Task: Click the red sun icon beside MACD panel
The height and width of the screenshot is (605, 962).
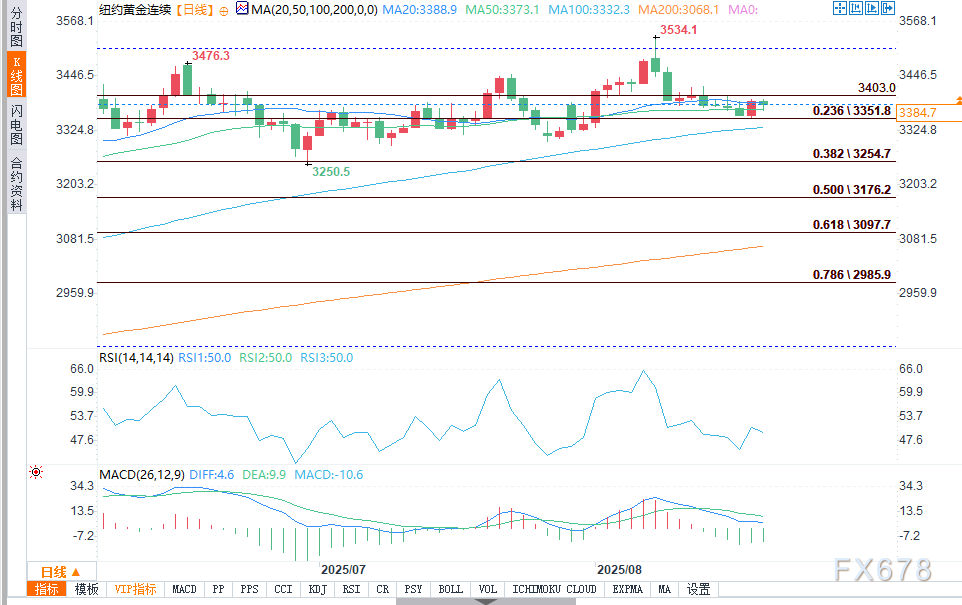Action: point(36,472)
